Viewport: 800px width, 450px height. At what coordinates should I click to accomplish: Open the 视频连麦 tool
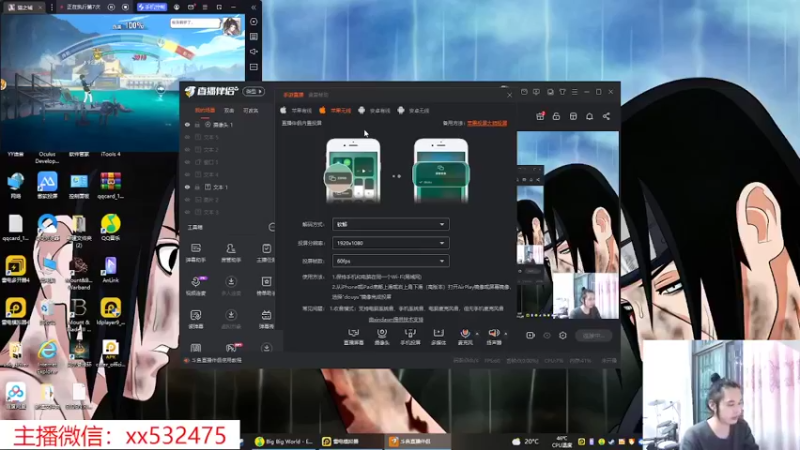pos(196,286)
